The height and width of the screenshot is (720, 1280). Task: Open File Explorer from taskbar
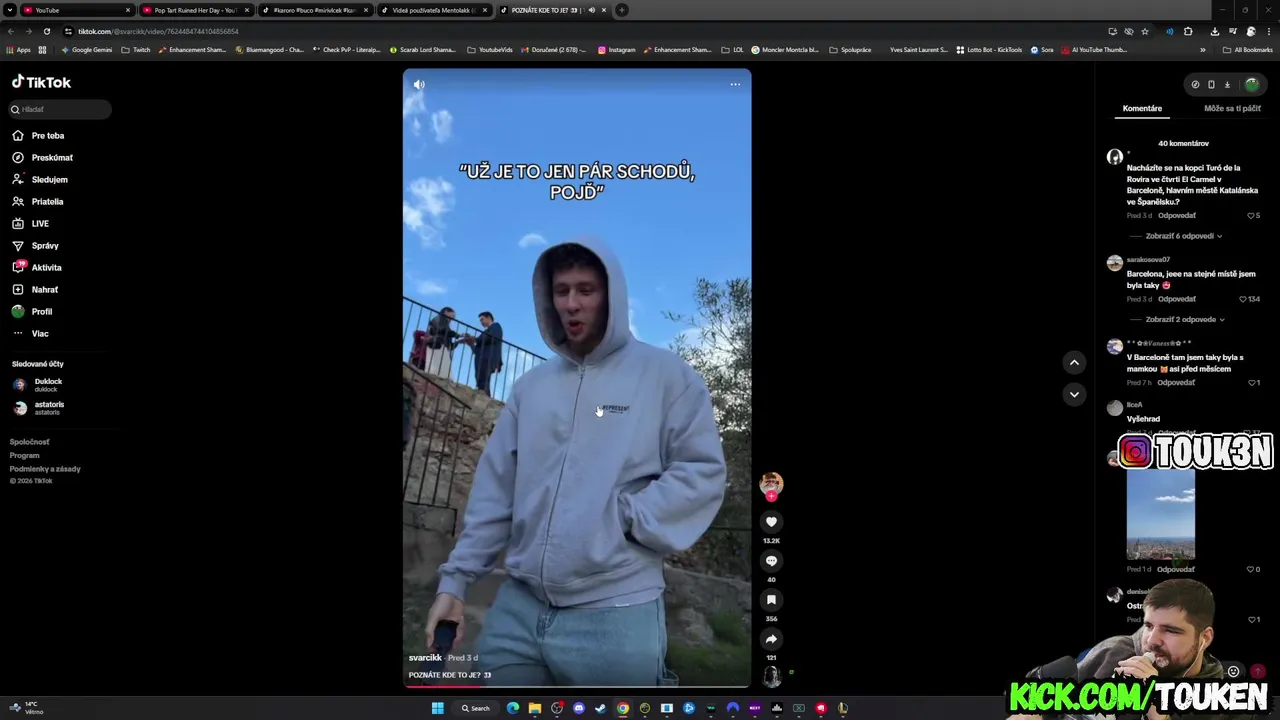pos(535,708)
